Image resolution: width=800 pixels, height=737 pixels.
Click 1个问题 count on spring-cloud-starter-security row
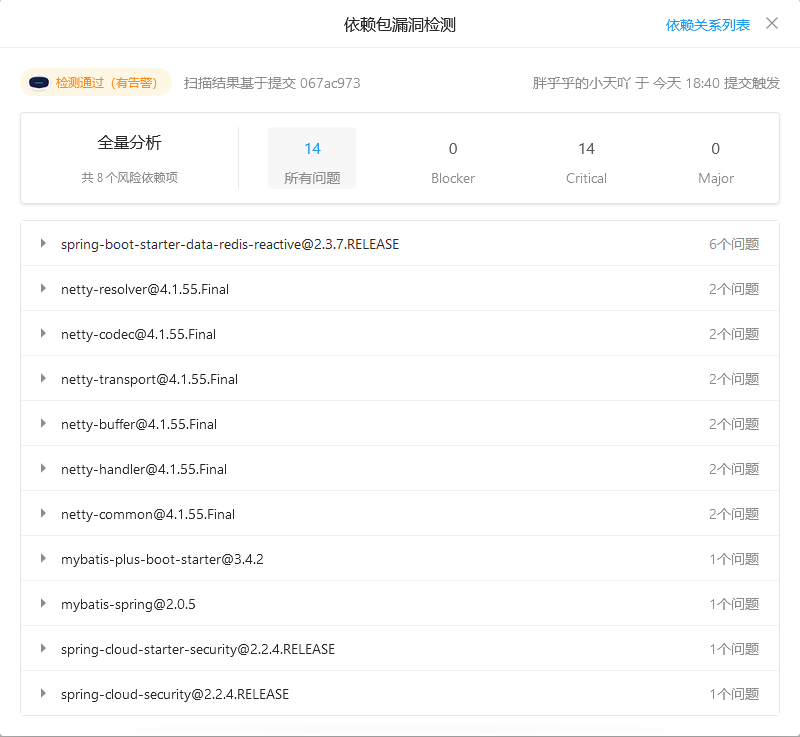click(x=734, y=649)
